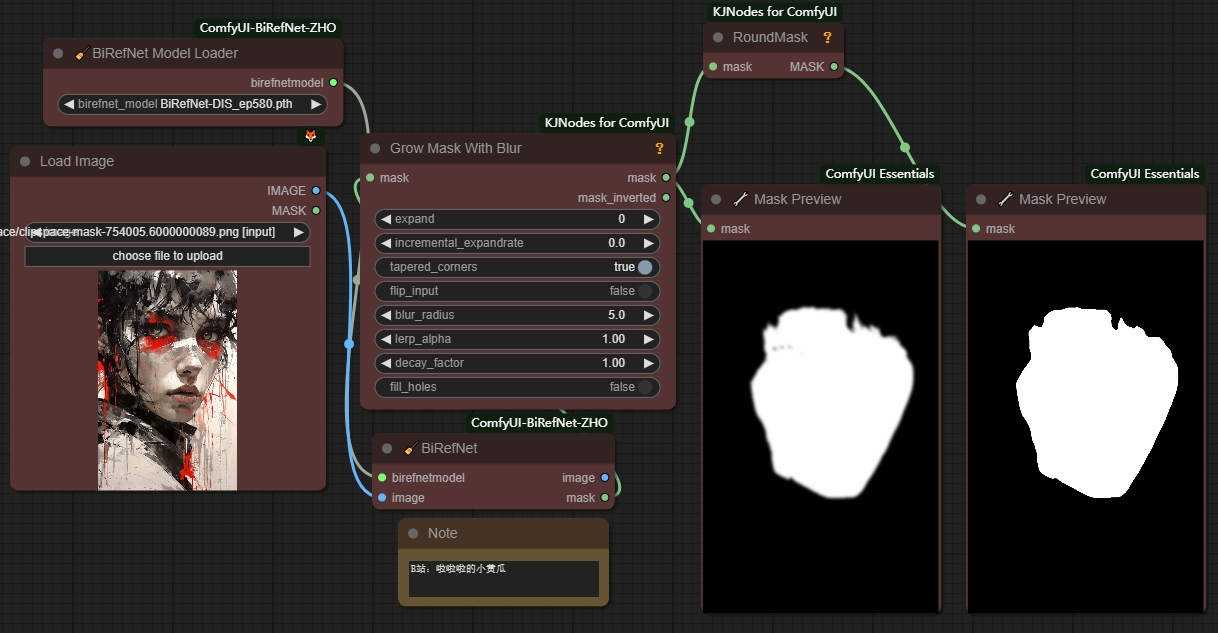The height and width of the screenshot is (633, 1218).
Task: Decrease blur_radius with the left arrow
Action: [386, 315]
